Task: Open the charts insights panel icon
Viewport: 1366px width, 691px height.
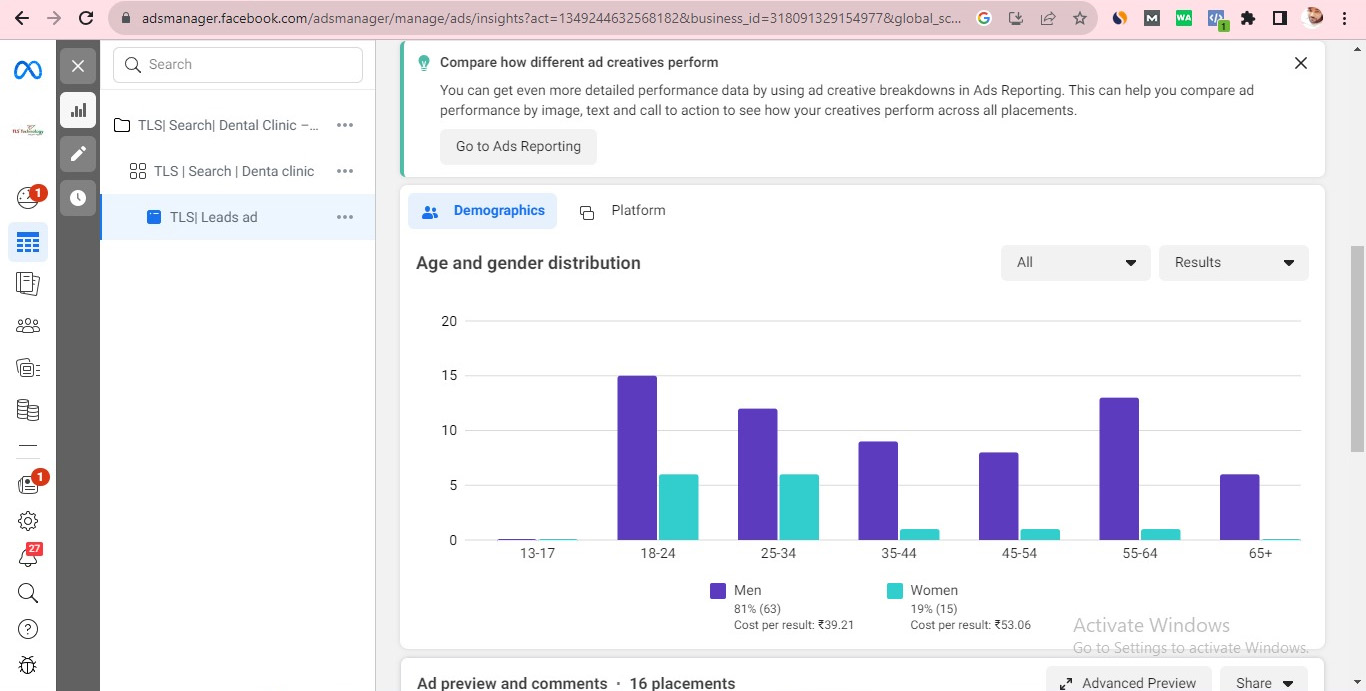Action: 78,110
